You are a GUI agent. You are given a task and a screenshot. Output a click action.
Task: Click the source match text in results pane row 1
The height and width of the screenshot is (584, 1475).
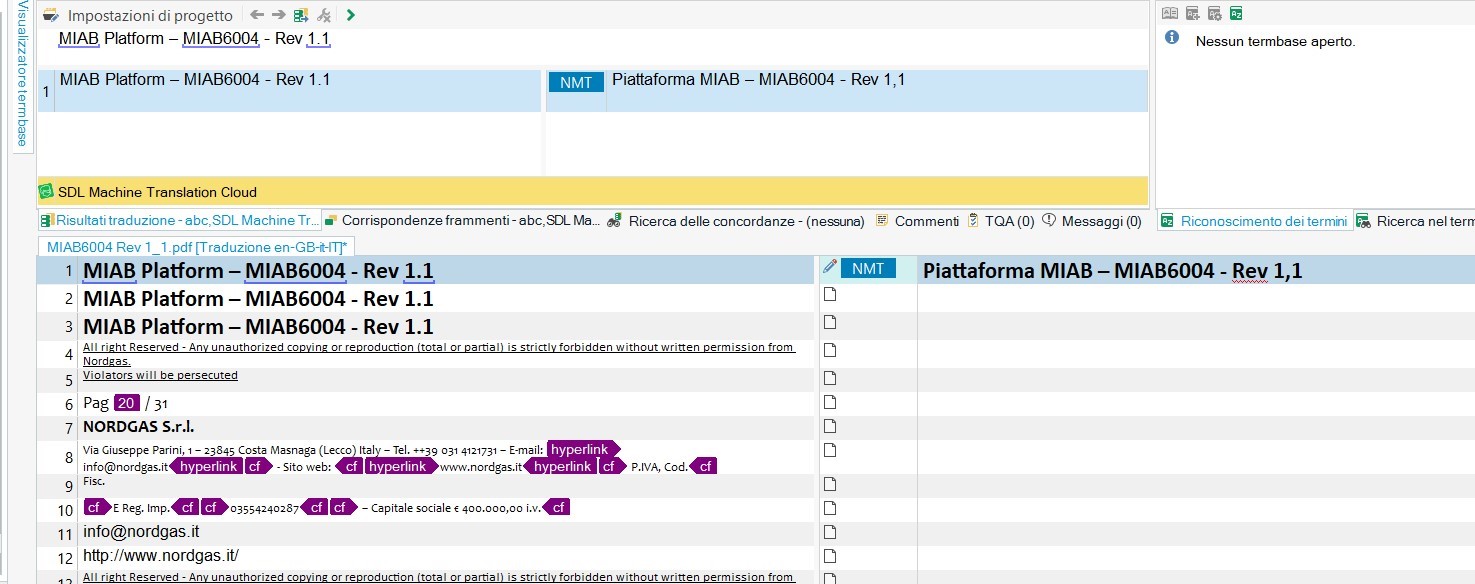[x=195, y=80]
